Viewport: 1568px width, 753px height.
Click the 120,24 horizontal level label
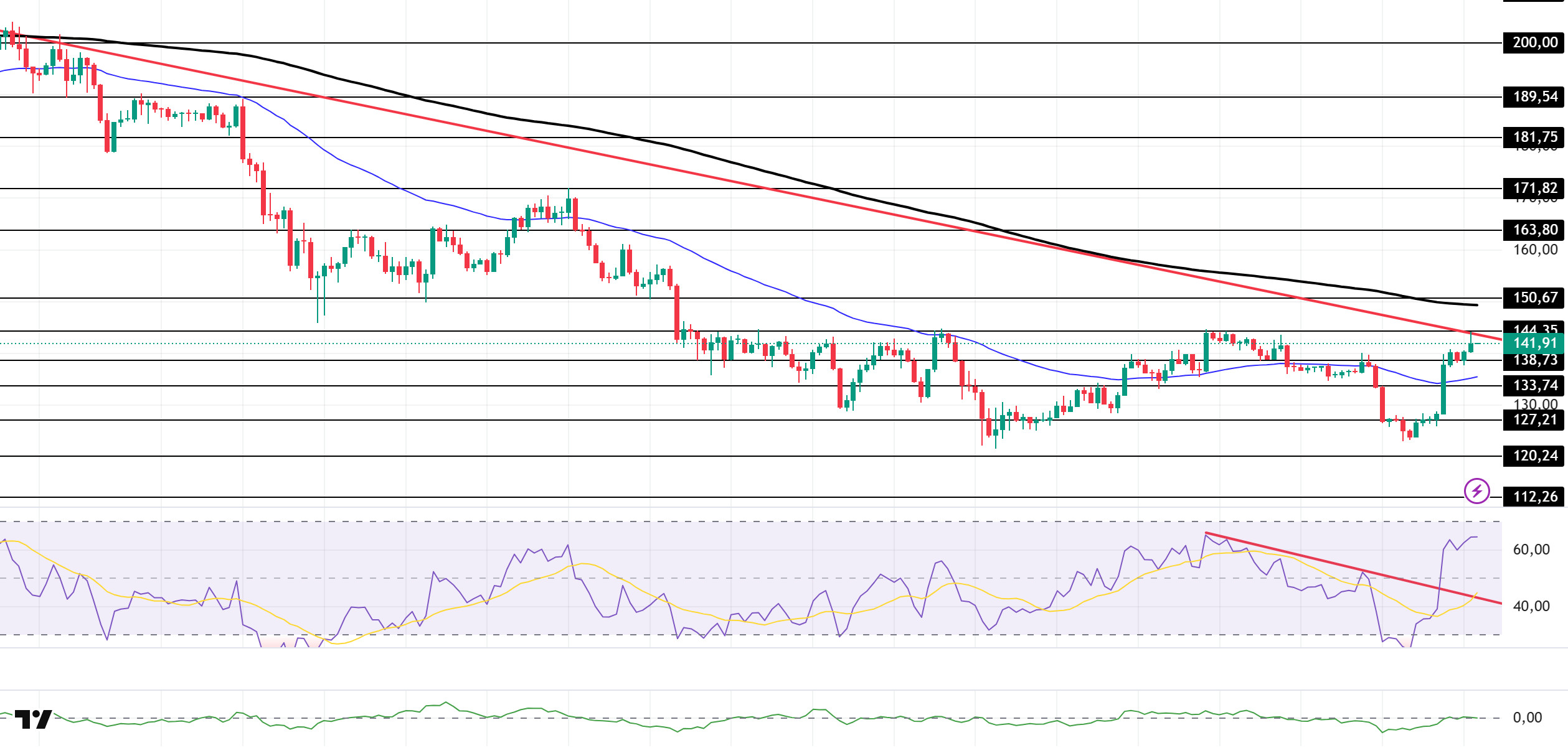[1535, 456]
